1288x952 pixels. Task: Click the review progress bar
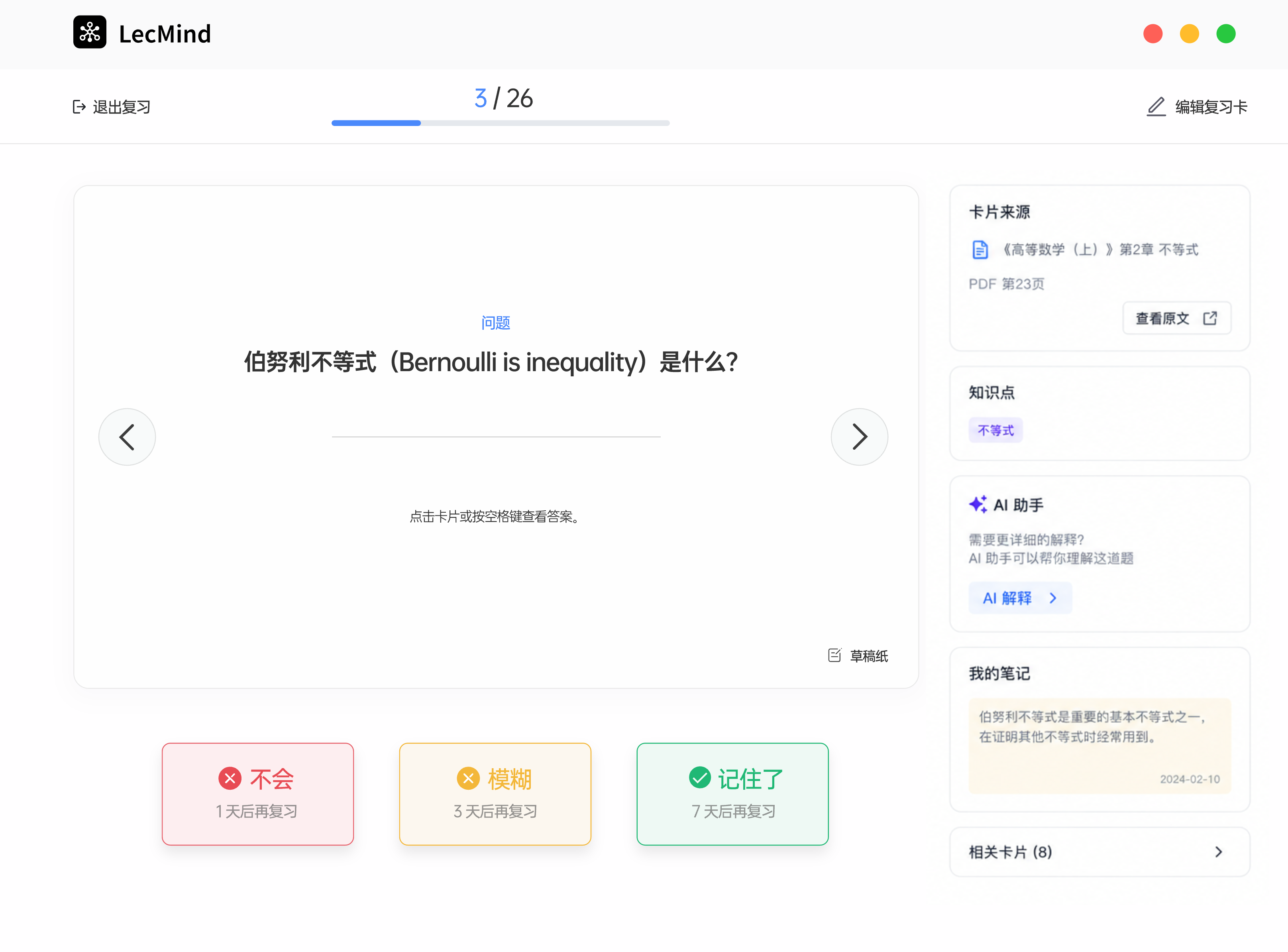[x=501, y=123]
